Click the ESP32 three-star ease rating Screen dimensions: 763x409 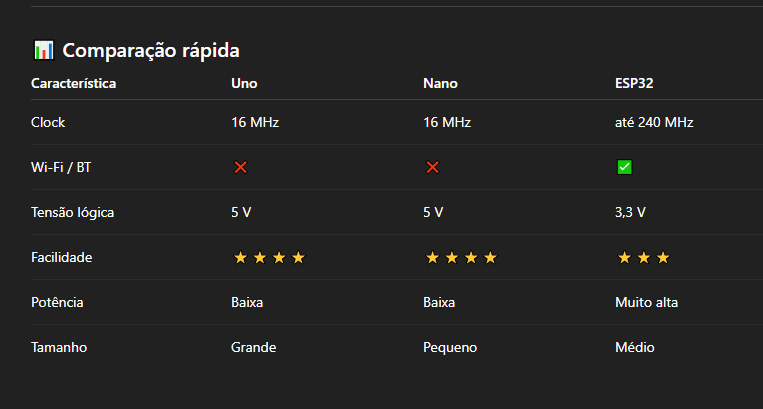coord(643,258)
